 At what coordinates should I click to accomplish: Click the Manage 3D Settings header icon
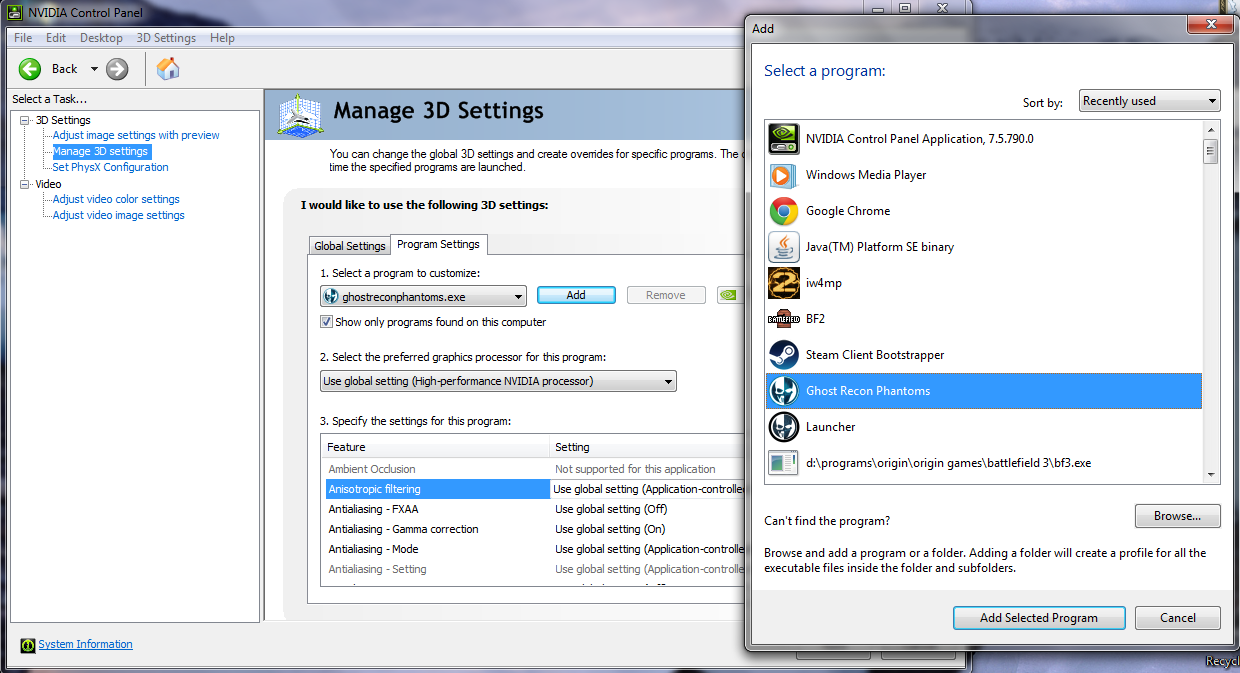point(299,116)
